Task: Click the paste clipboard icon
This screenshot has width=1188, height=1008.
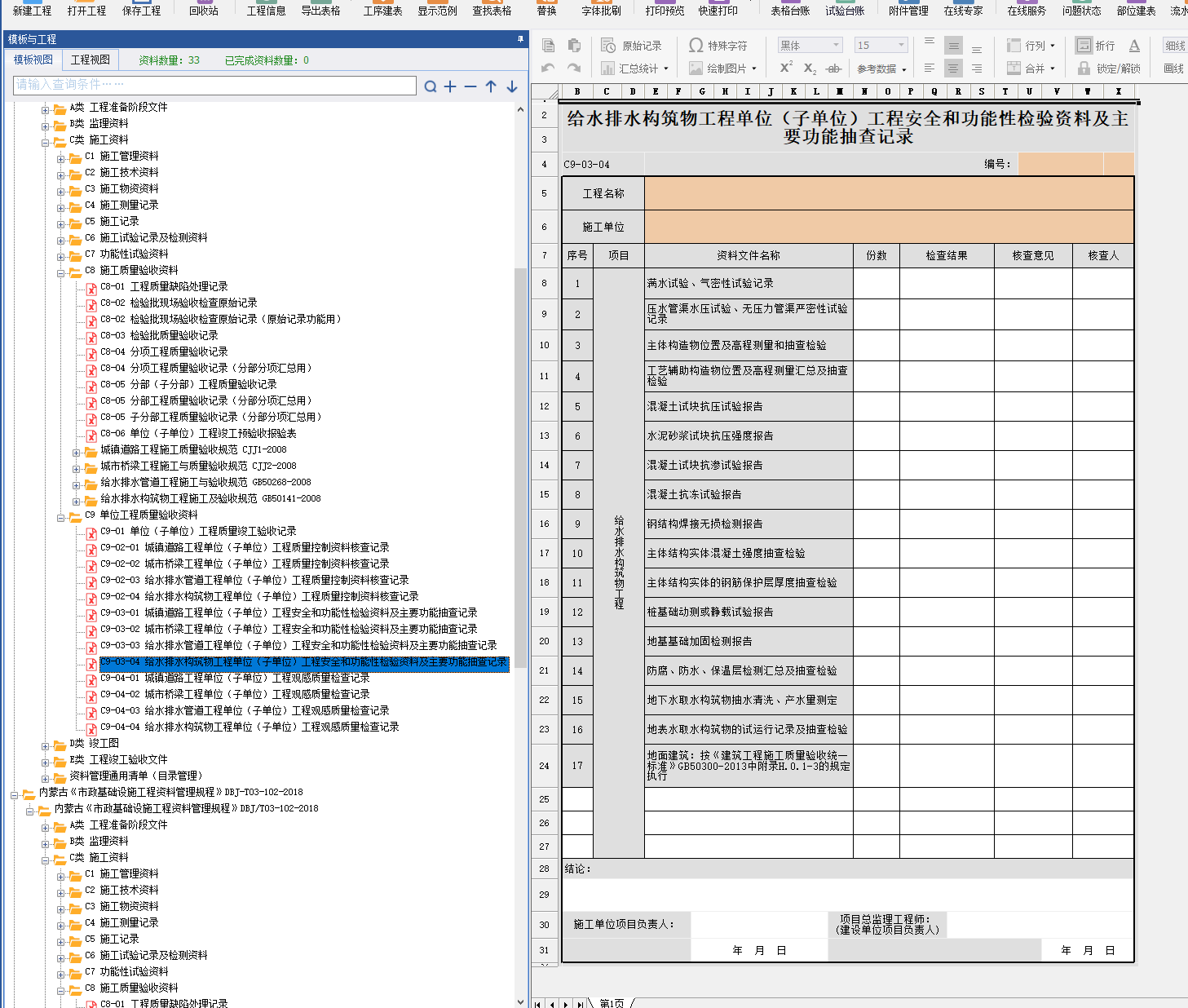Action: click(x=574, y=46)
